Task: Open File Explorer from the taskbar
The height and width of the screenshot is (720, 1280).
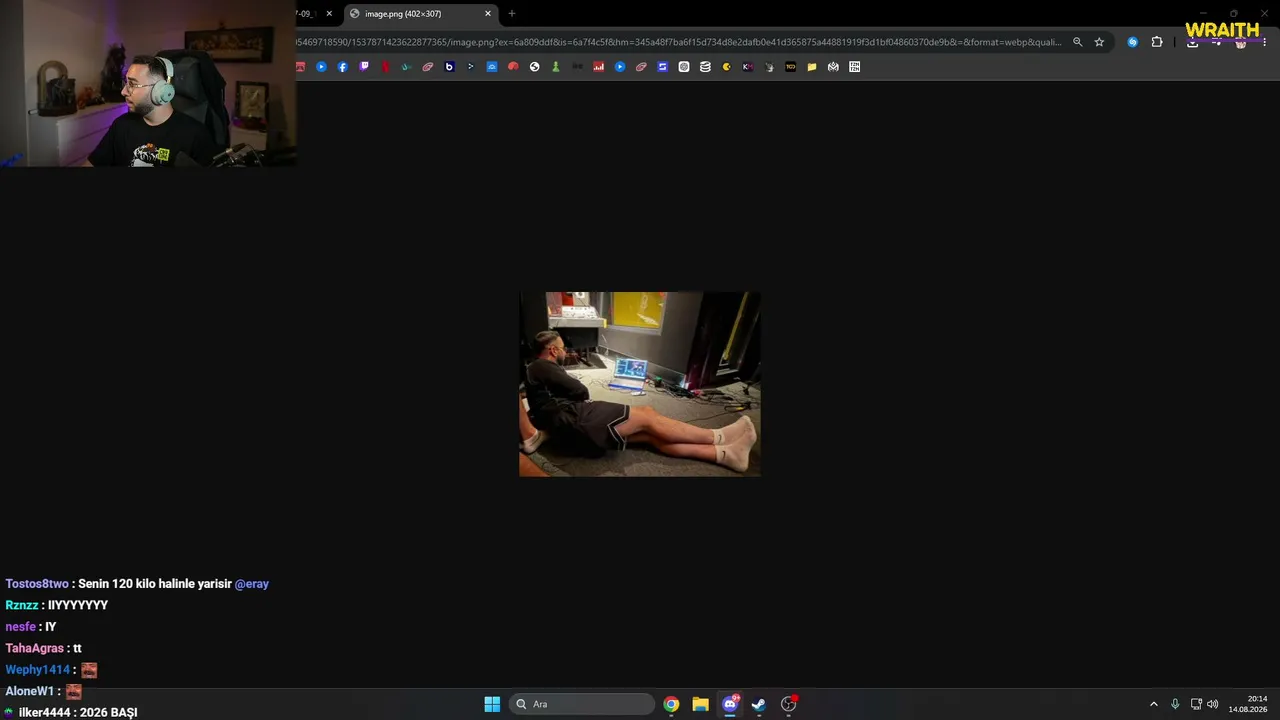Action: [x=700, y=704]
